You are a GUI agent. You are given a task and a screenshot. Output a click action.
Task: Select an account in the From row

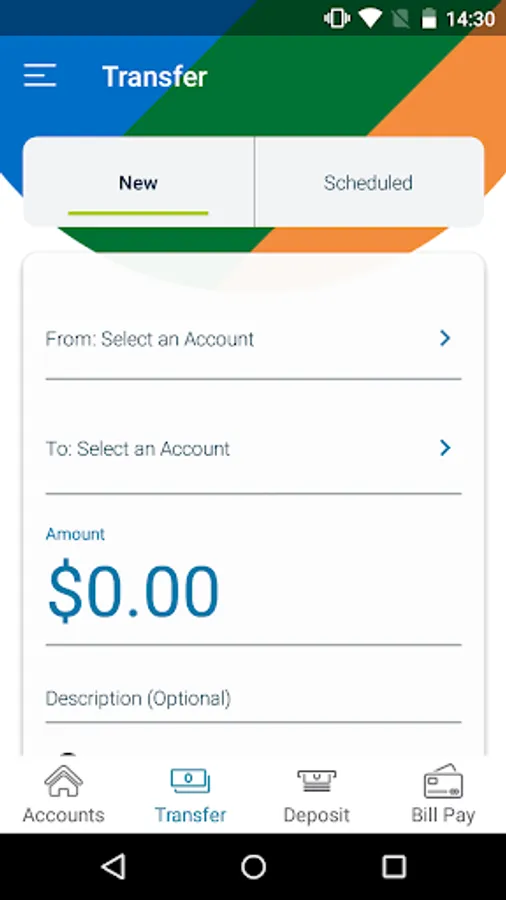(253, 339)
